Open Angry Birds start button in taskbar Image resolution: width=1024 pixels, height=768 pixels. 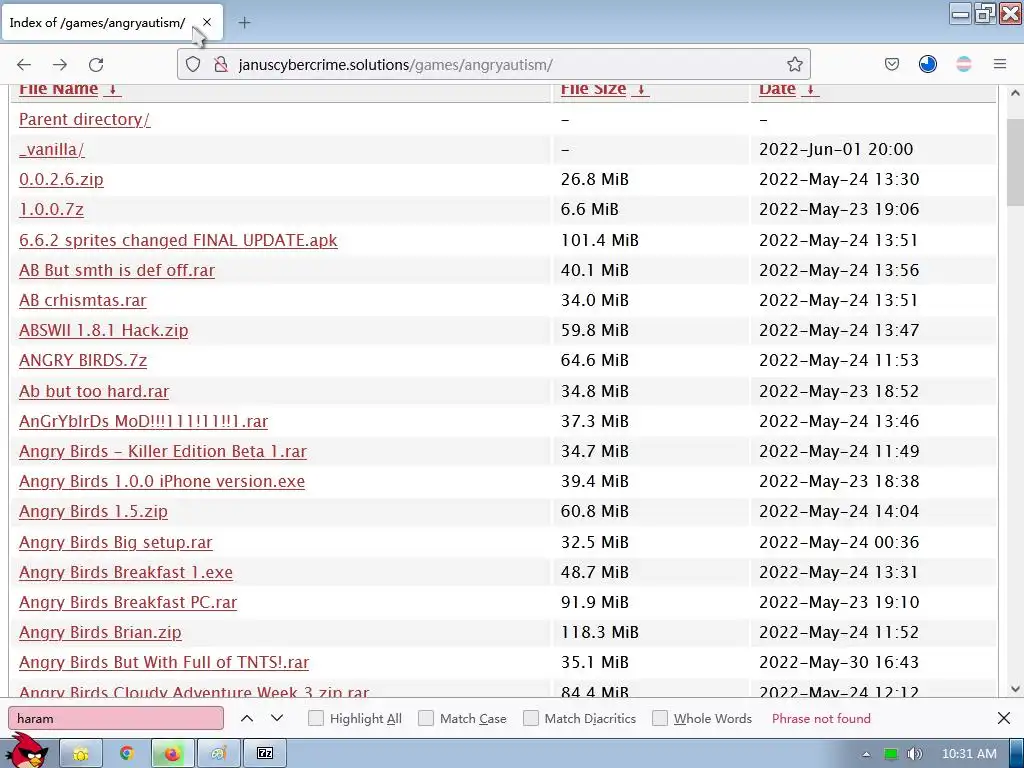point(26,751)
